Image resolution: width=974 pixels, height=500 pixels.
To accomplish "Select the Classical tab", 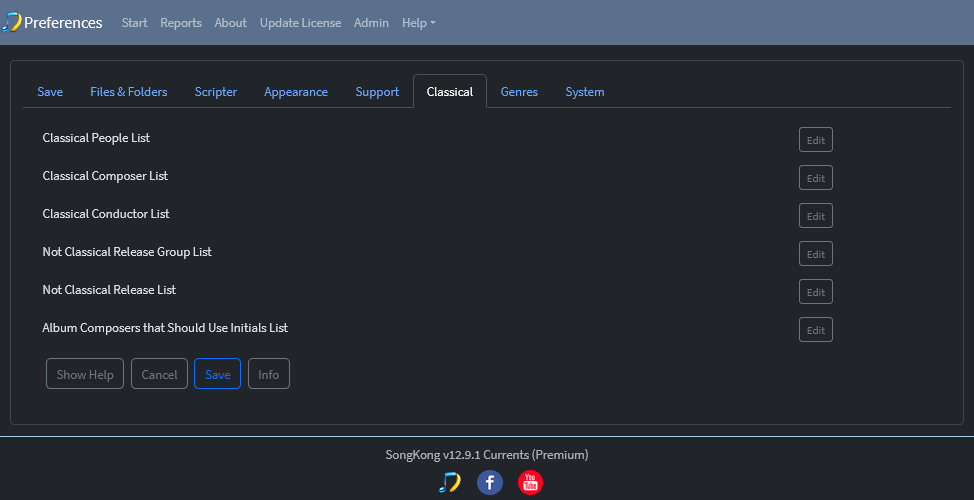I will 450,91.
